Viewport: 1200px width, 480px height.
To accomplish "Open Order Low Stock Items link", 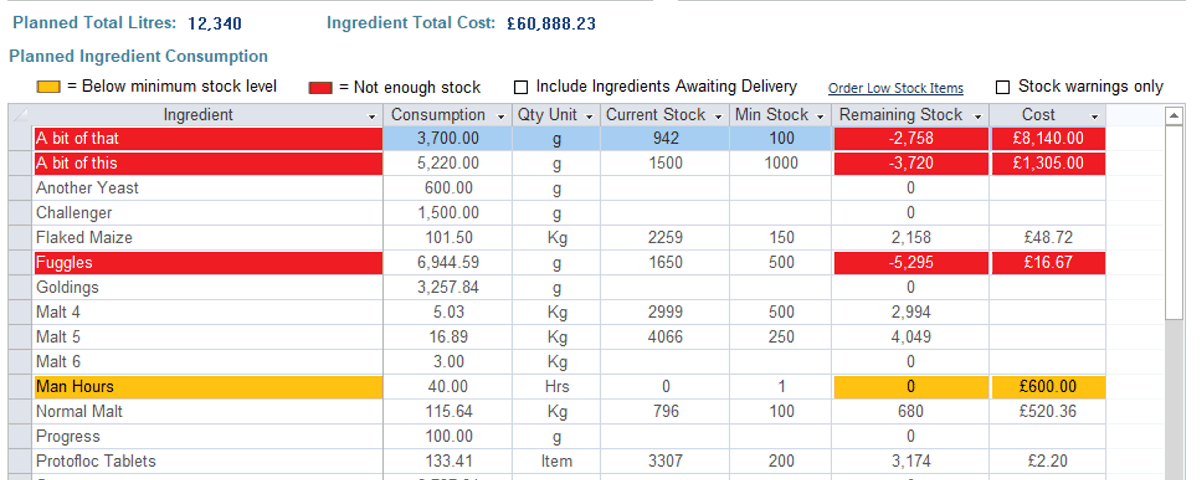I will tap(895, 88).
